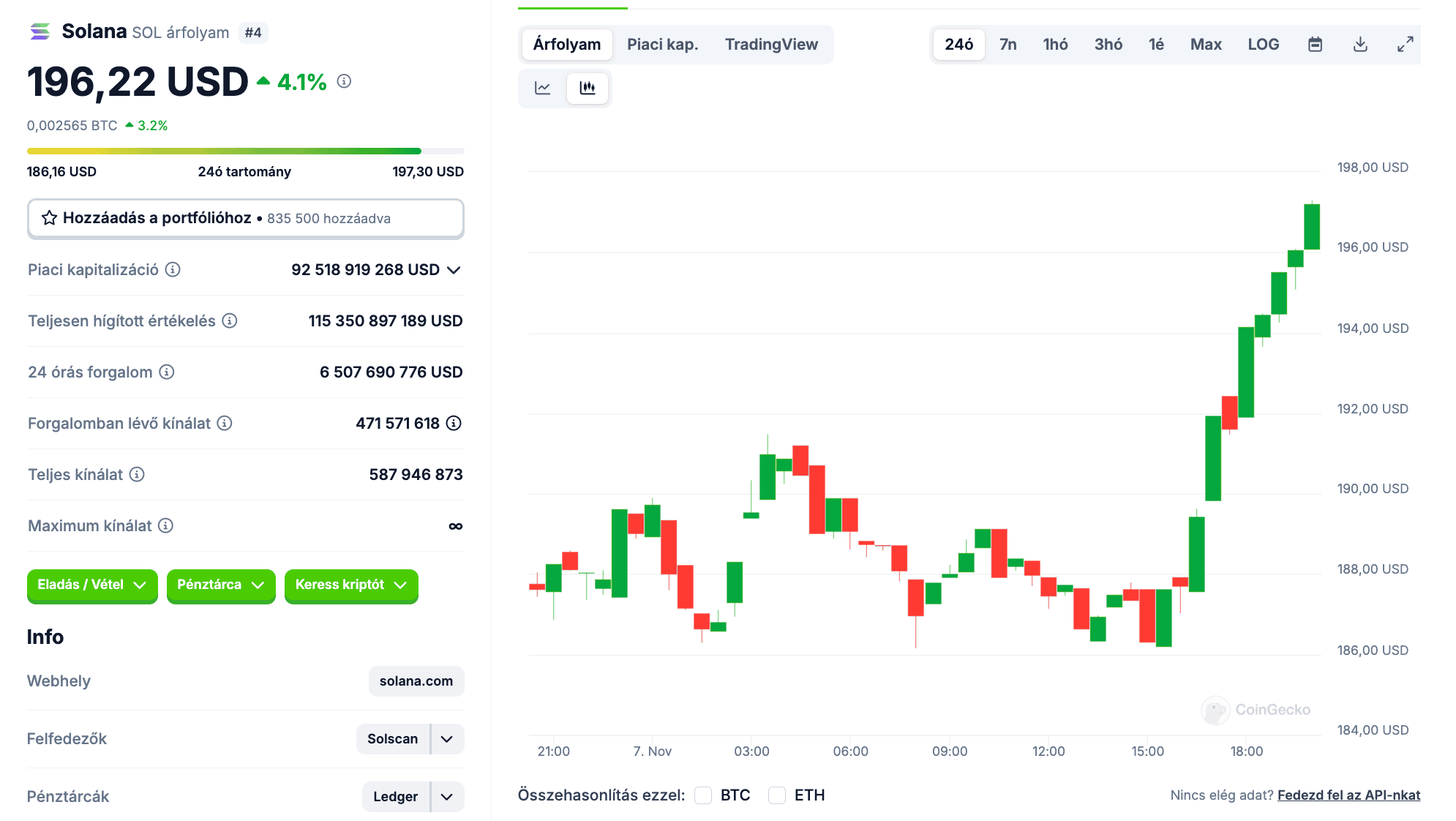Click the #4 rank badge
Image resolution: width=1456 pixels, height=821 pixels.
pos(253,33)
